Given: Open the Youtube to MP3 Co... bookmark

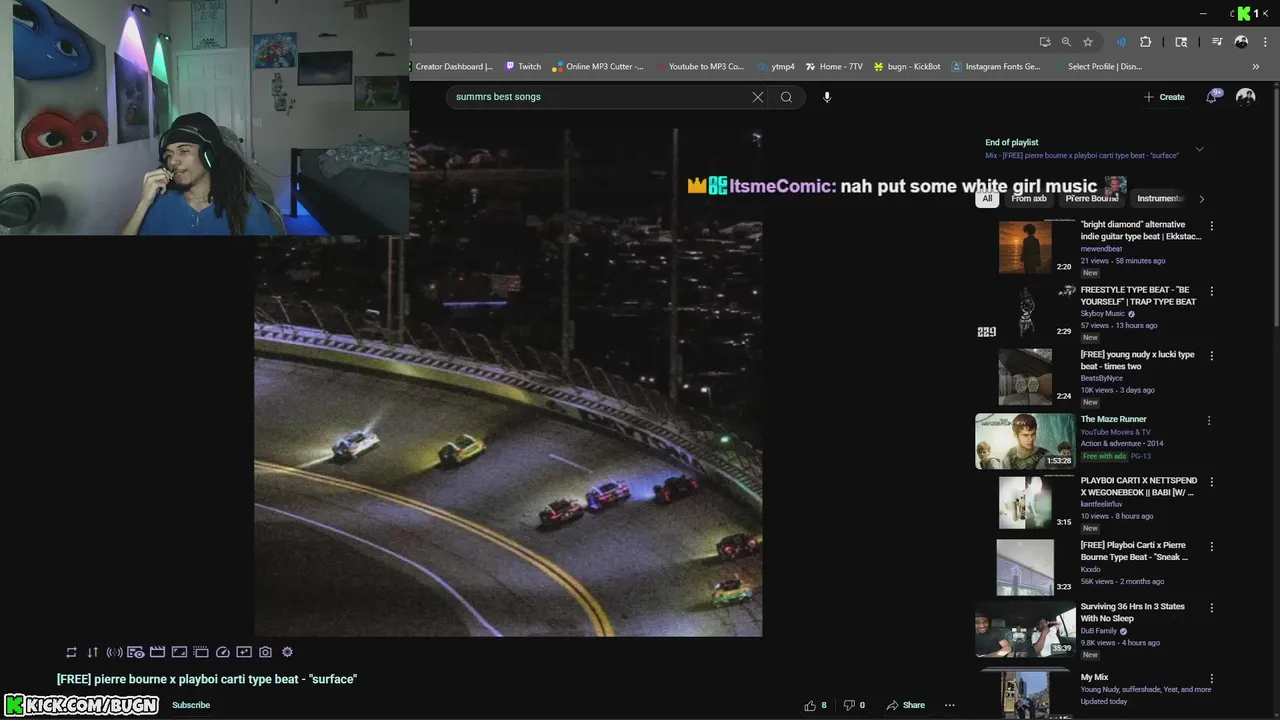Looking at the screenshot, I should [701, 67].
